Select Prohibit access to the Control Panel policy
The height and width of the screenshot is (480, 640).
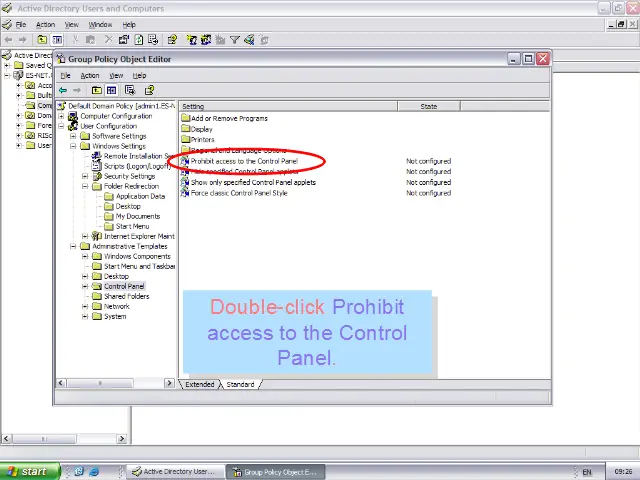[x=244, y=161]
